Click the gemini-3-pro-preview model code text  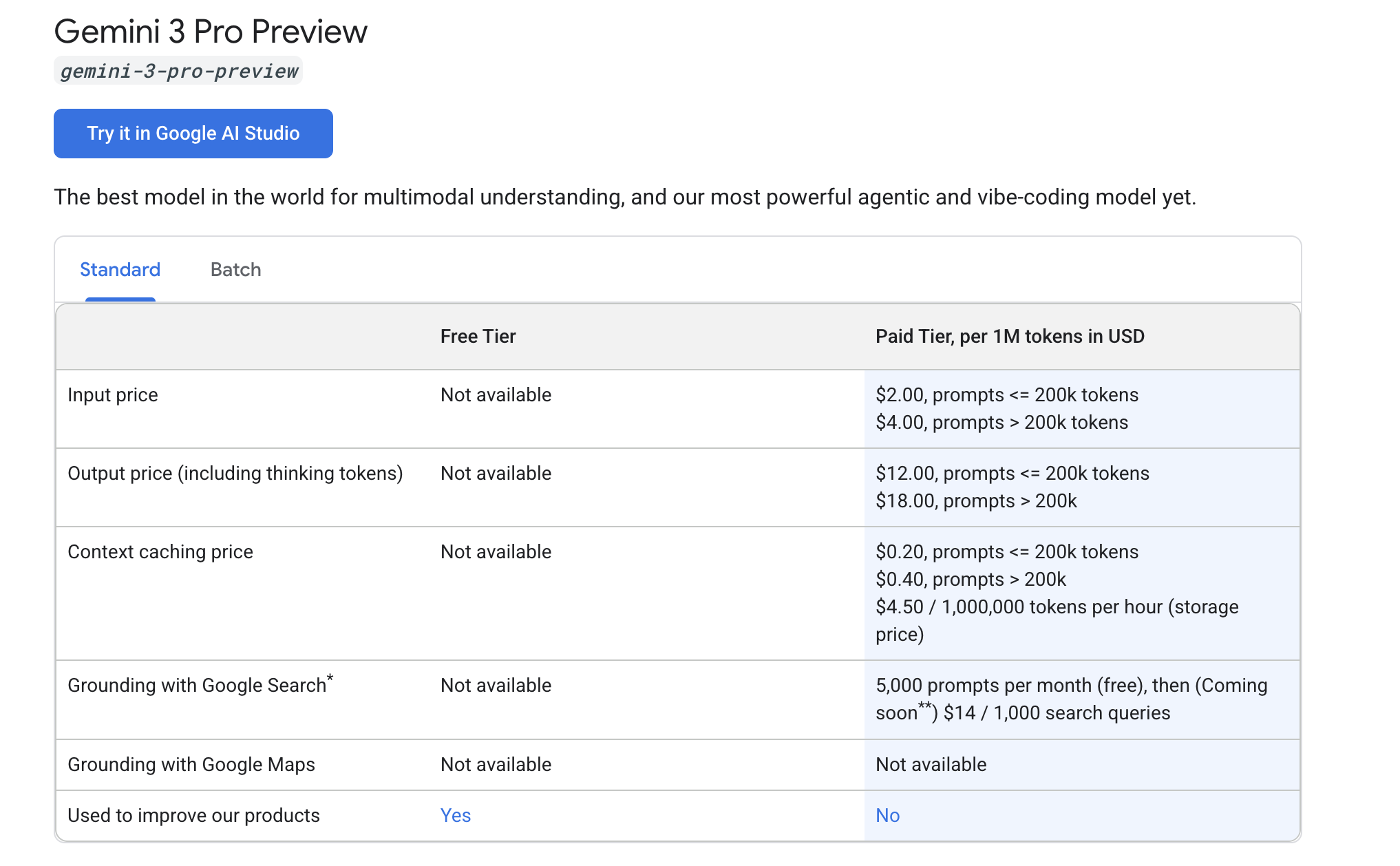pos(178,71)
